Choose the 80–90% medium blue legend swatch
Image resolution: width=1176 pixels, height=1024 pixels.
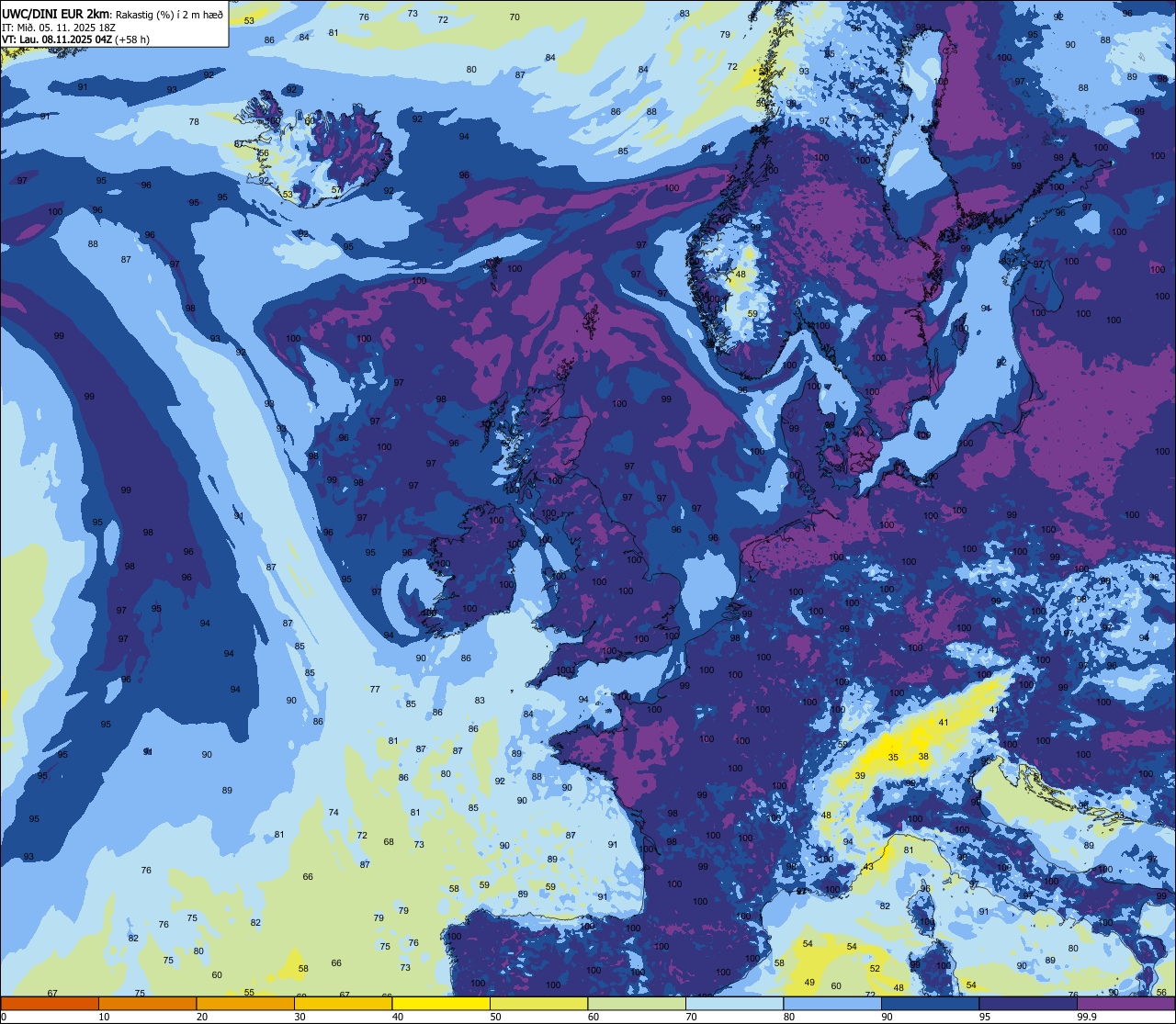(x=831, y=1003)
